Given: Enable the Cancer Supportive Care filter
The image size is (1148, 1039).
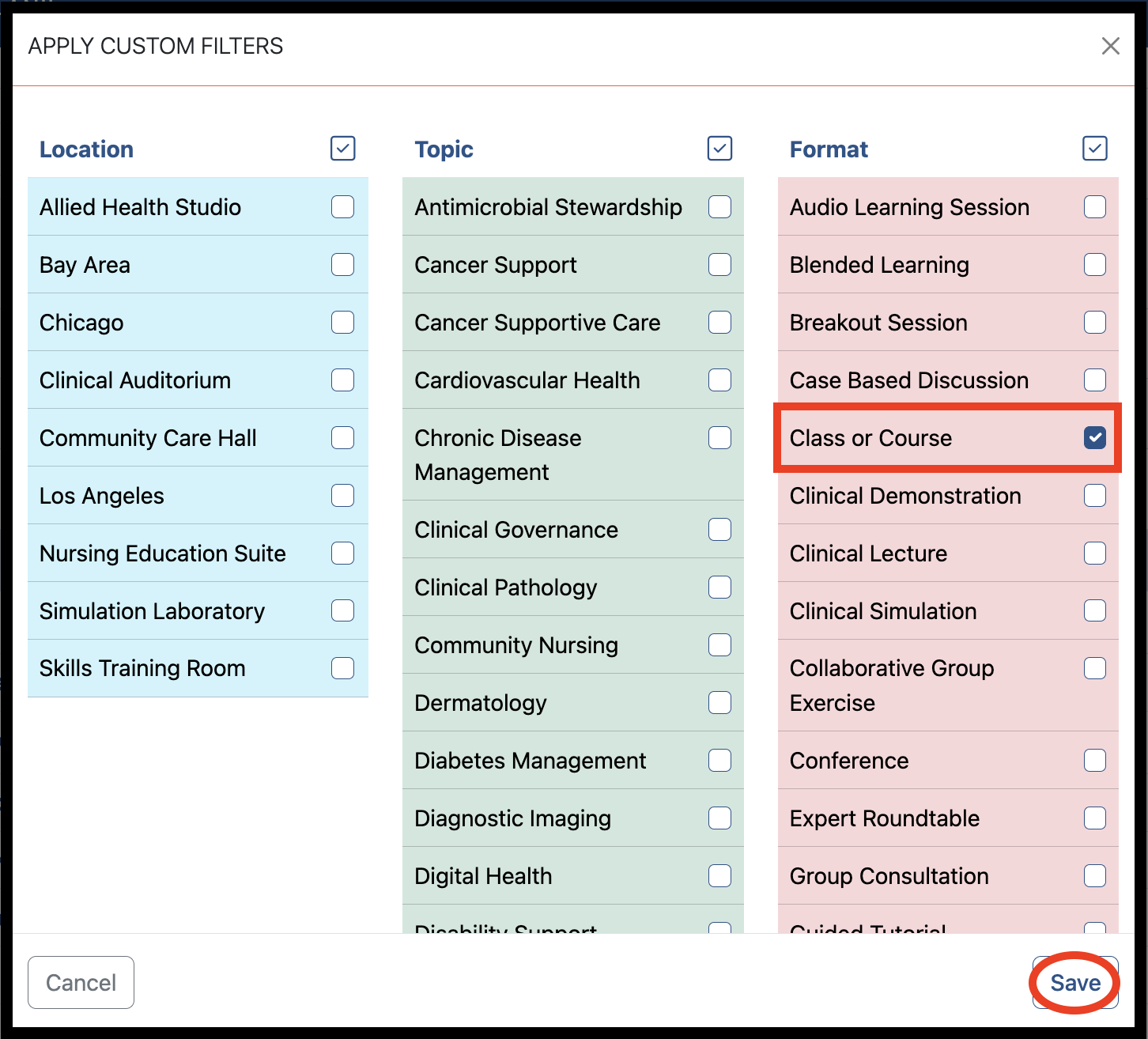Looking at the screenshot, I should coord(719,323).
